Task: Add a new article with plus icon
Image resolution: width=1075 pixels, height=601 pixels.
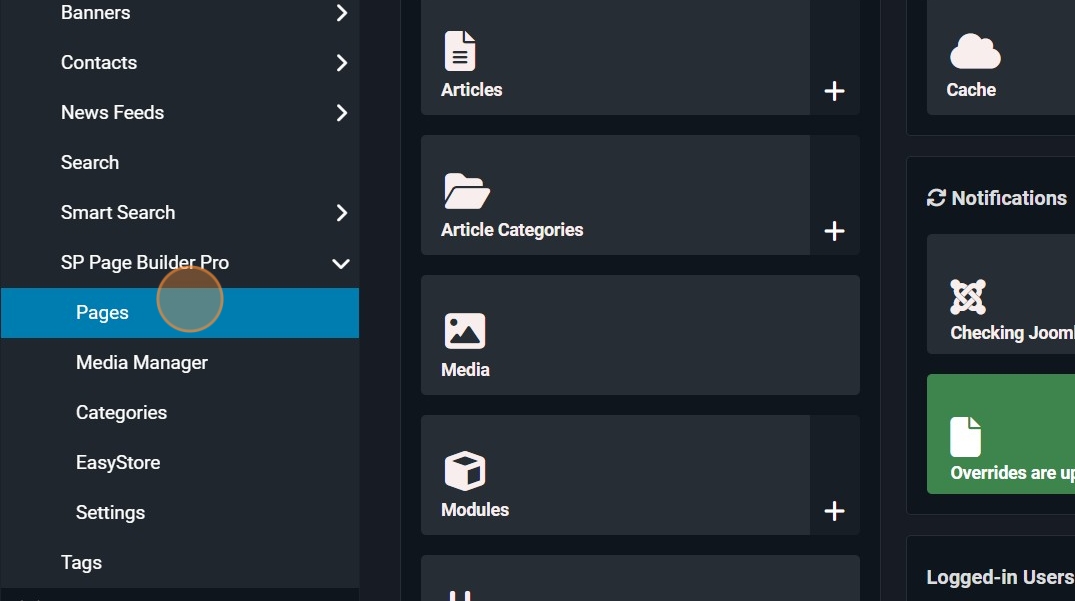Action: [834, 91]
